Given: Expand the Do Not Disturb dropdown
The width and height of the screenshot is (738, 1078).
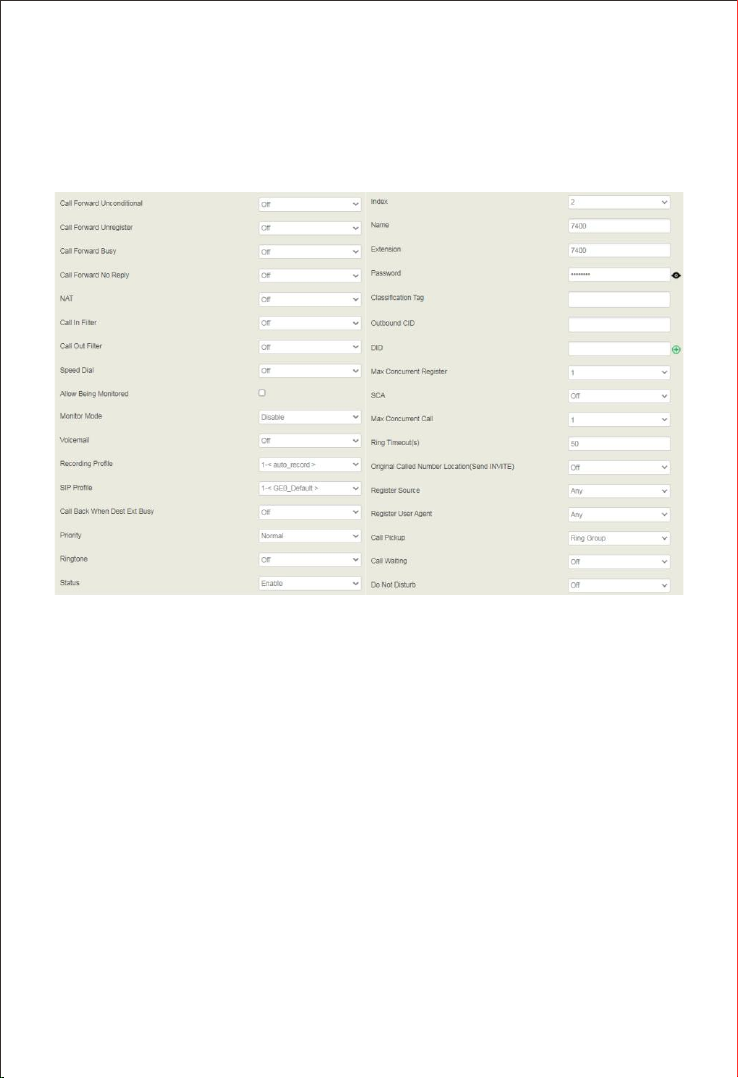Looking at the screenshot, I should point(618,585).
